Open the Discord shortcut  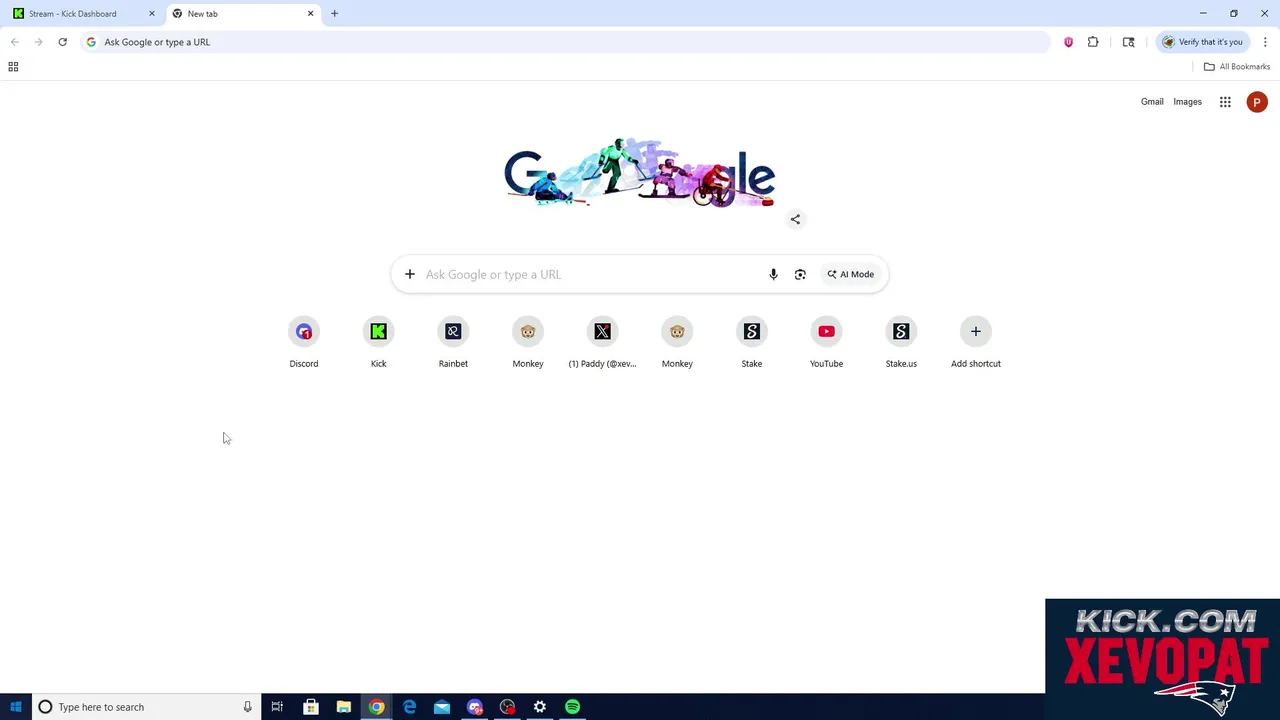pyautogui.click(x=304, y=342)
